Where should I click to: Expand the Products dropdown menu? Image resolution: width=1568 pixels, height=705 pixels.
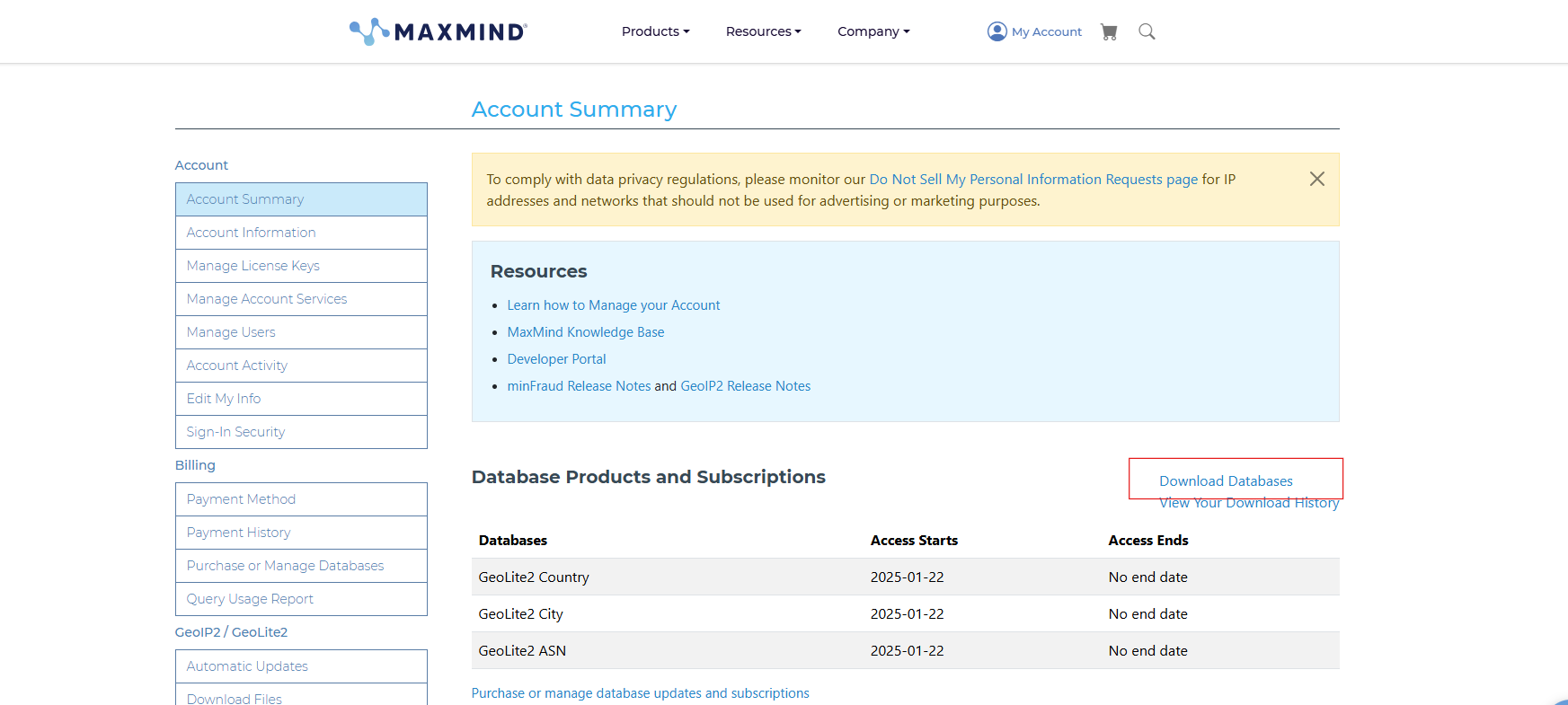[655, 31]
